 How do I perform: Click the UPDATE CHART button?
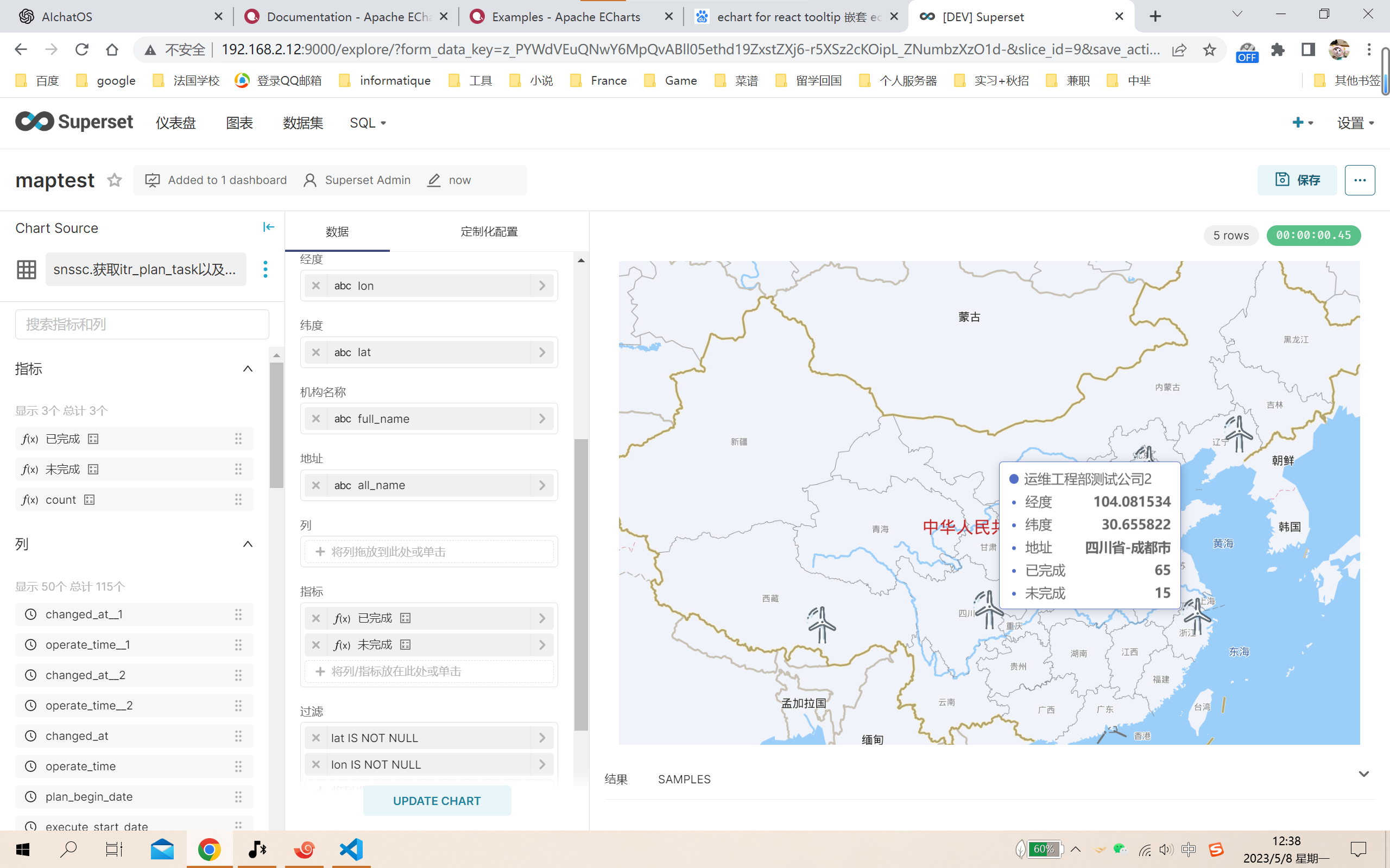click(437, 801)
